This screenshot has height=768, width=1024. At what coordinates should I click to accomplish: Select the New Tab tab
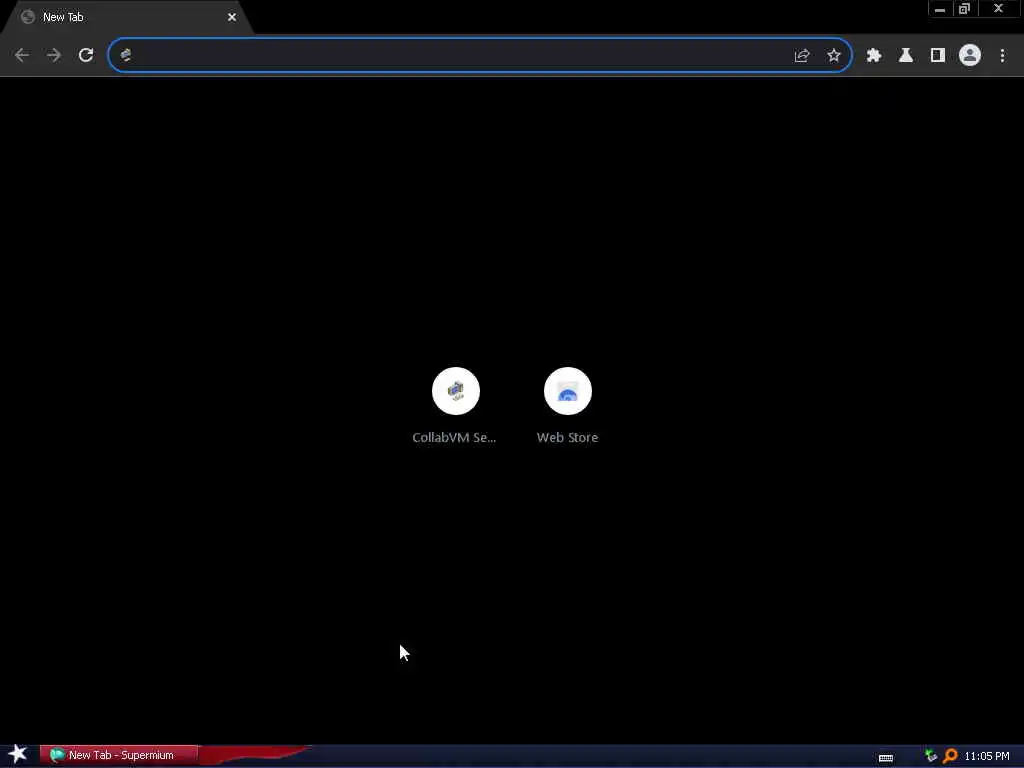click(127, 18)
